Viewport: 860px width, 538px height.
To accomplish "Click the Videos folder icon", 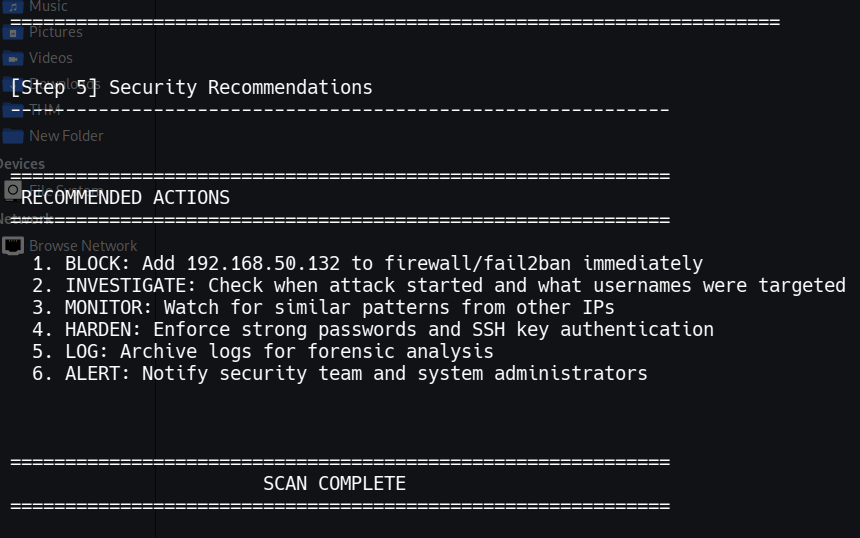I will [x=13, y=58].
